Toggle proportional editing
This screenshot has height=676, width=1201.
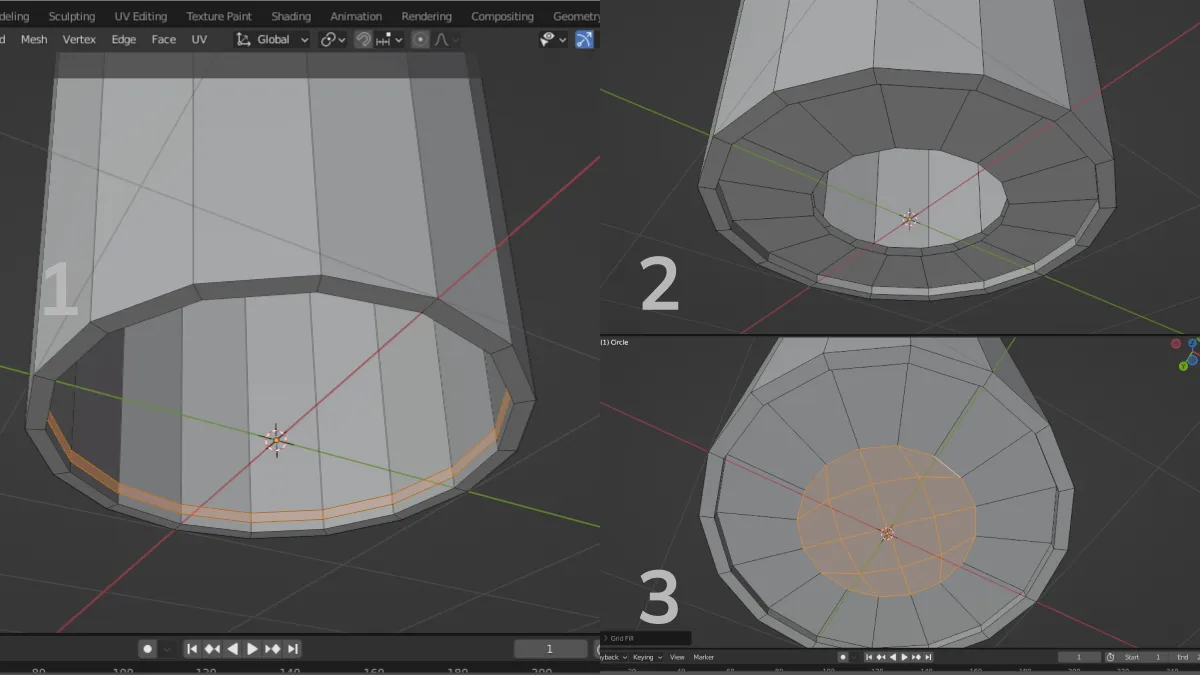(420, 39)
